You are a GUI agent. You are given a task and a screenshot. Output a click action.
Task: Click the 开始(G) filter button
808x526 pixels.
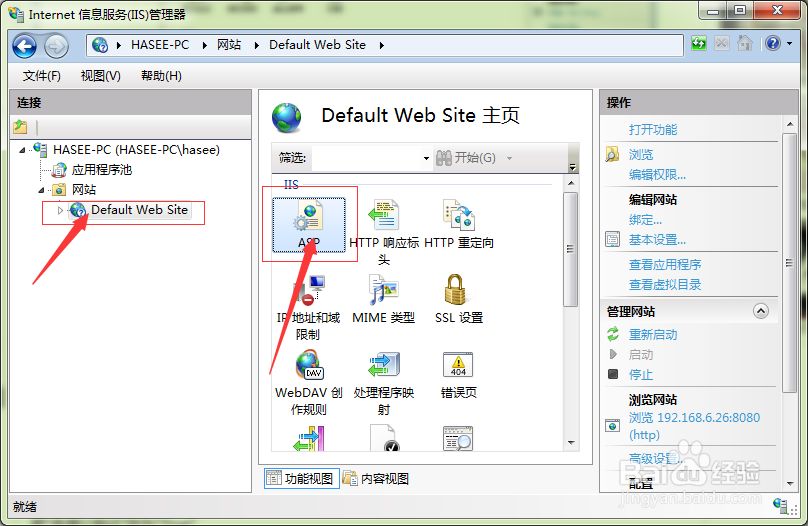coord(466,158)
